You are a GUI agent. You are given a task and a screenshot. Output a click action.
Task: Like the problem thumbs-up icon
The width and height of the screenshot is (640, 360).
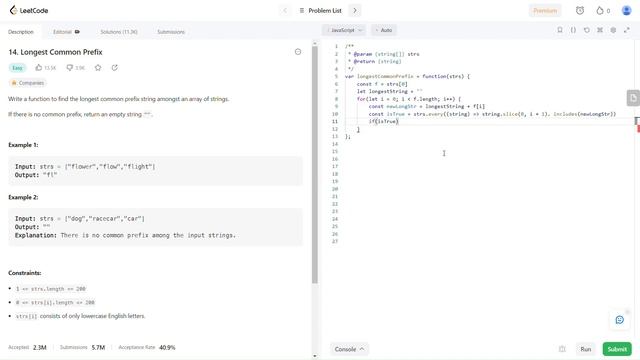pyautogui.click(x=38, y=68)
